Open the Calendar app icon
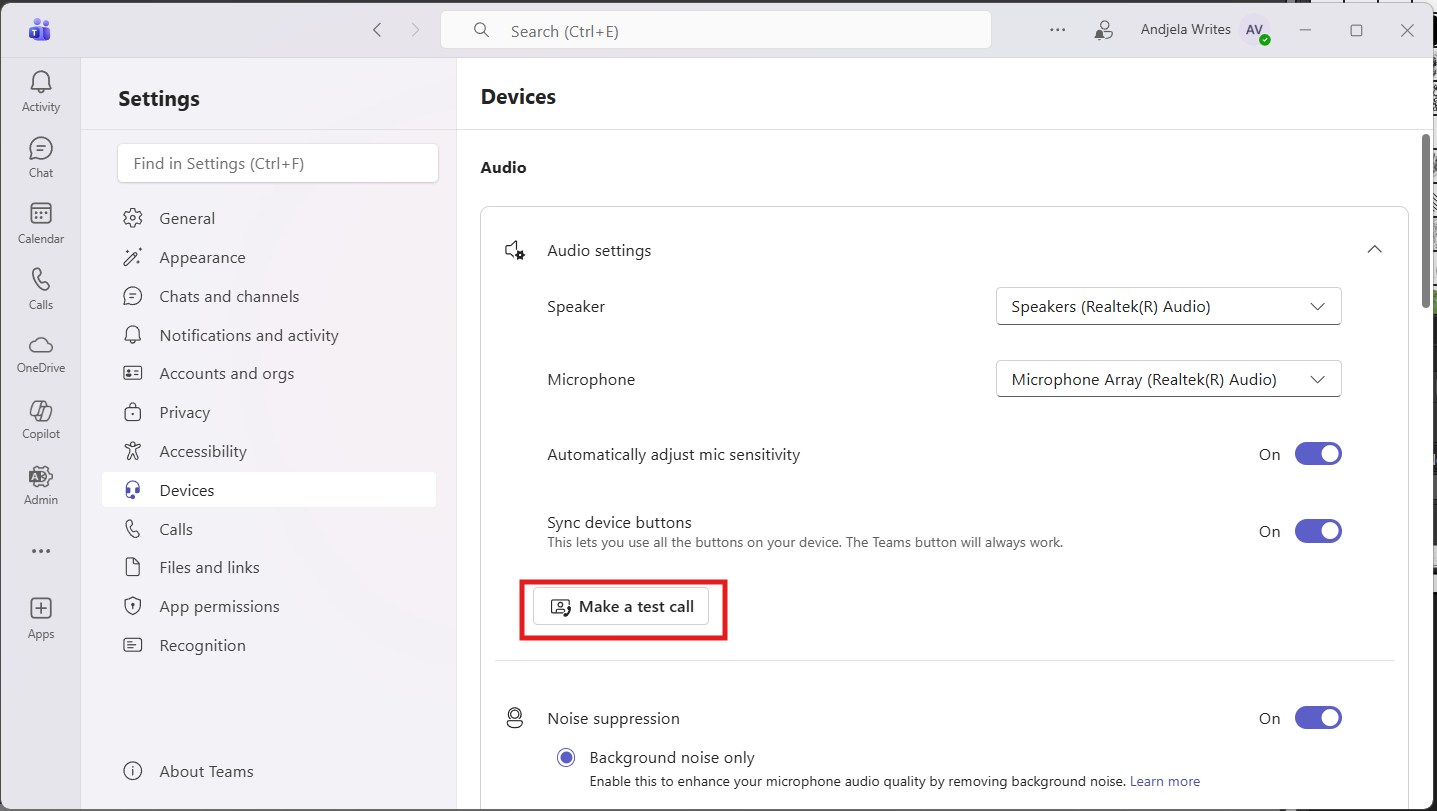1437x811 pixels. (x=41, y=223)
